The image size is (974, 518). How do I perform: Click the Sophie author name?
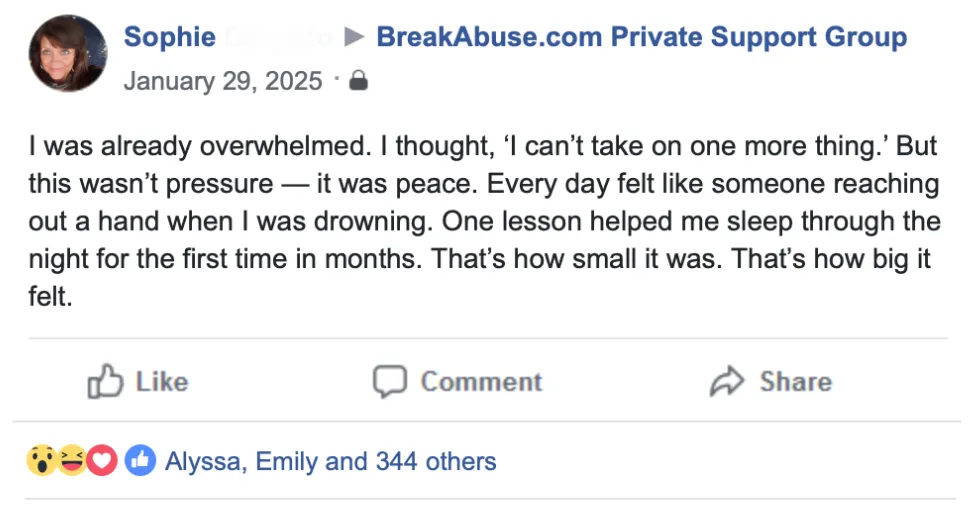click(x=170, y=37)
